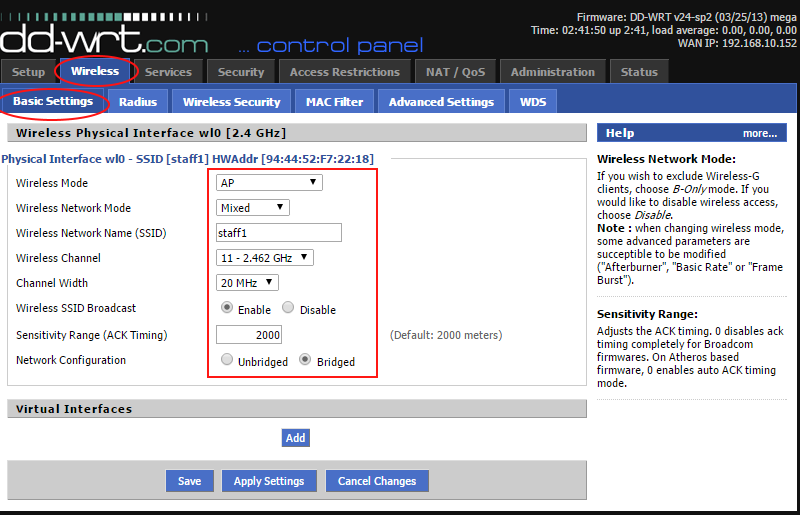The image size is (800, 515).
Task: Click the Save button
Action: [189, 481]
